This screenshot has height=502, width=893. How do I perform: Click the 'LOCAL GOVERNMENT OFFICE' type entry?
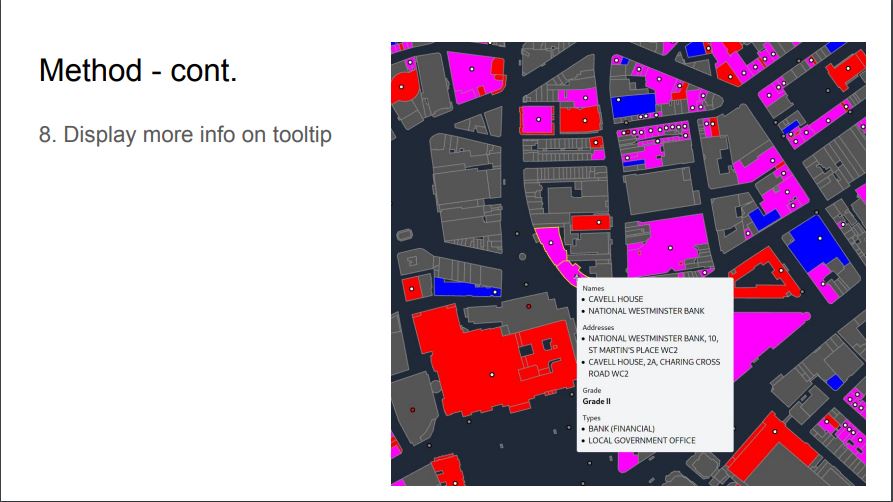pos(642,440)
